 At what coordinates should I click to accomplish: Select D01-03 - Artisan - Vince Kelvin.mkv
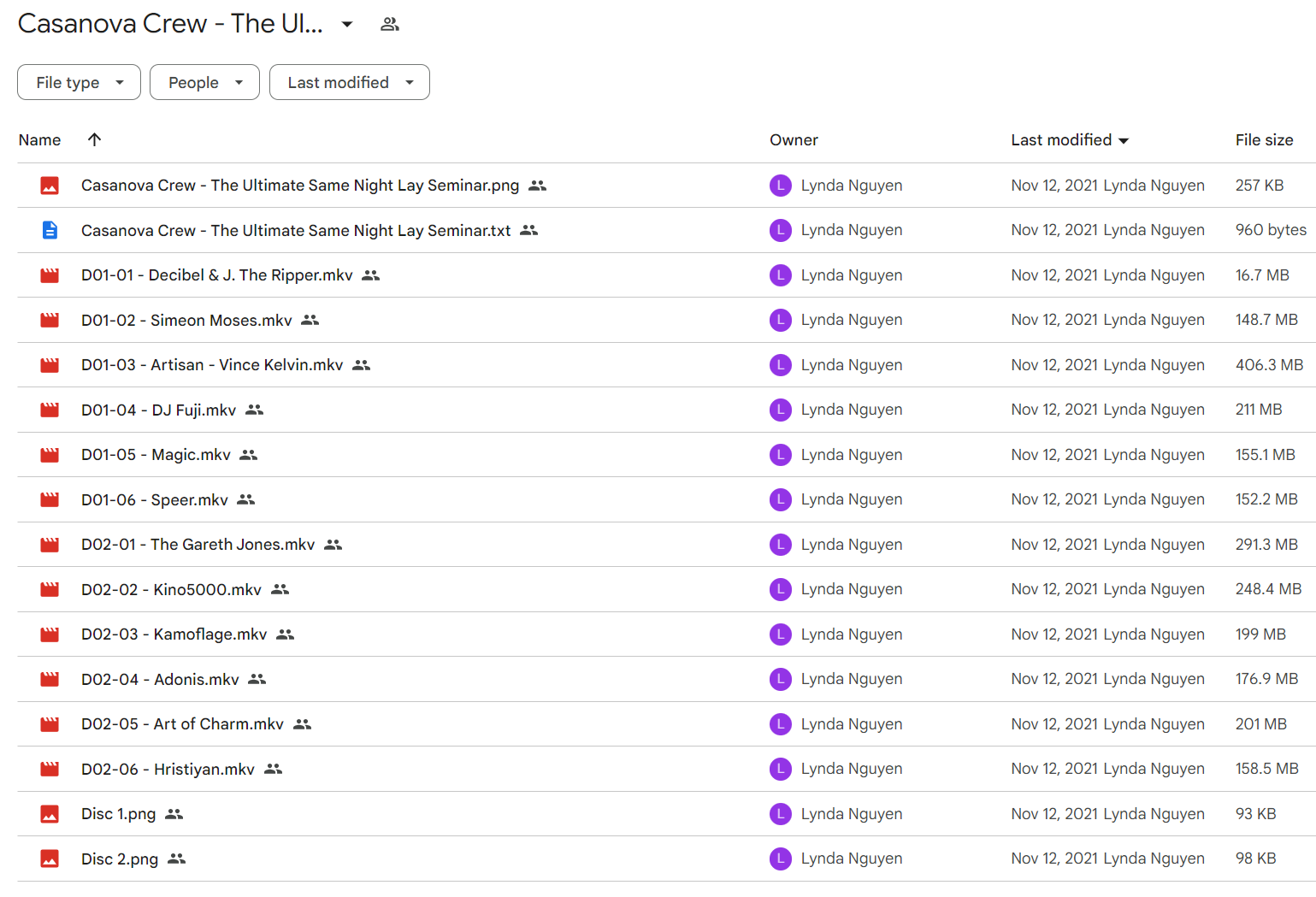pyautogui.click(x=212, y=365)
